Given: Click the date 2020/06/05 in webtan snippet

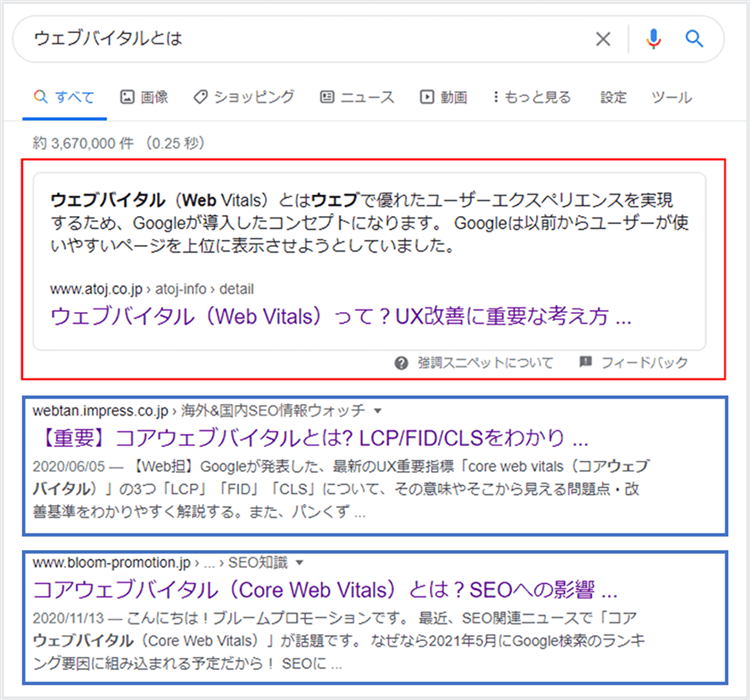Looking at the screenshot, I should pos(68,466).
